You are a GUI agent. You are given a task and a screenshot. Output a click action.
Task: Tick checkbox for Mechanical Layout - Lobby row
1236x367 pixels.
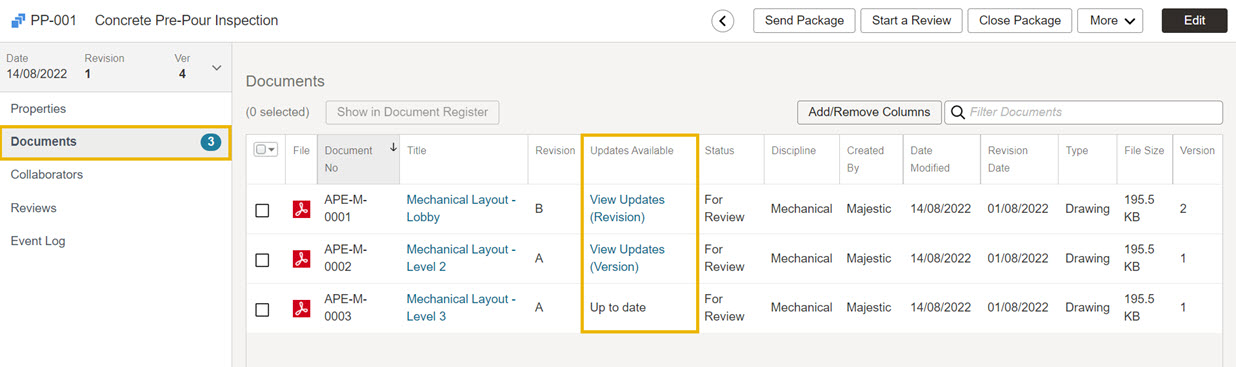click(x=262, y=210)
